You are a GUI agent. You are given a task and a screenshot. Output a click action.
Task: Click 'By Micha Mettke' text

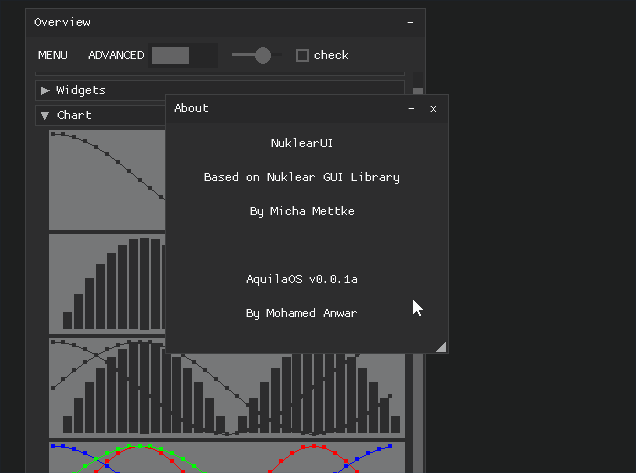tap(302, 211)
